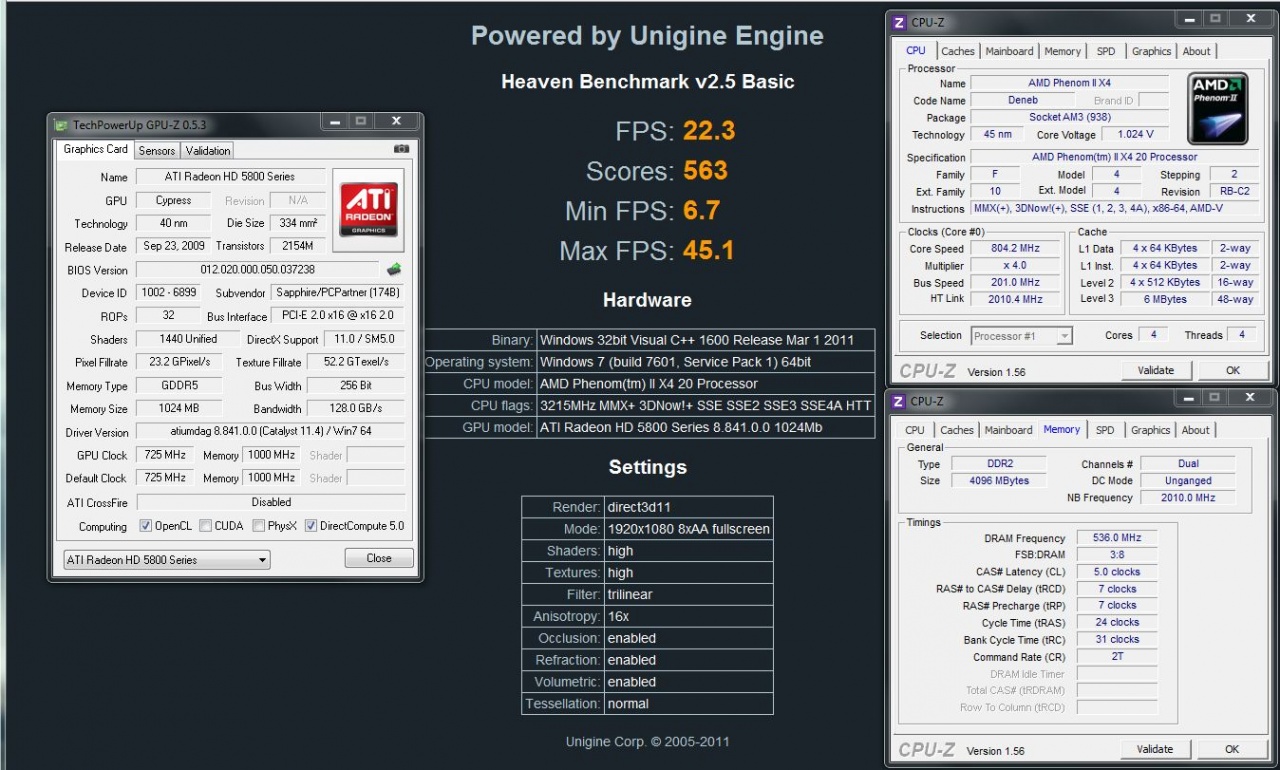This screenshot has height=770, width=1280.
Task: Click the HT Link 2010.4 MHz field
Action: (1016, 298)
